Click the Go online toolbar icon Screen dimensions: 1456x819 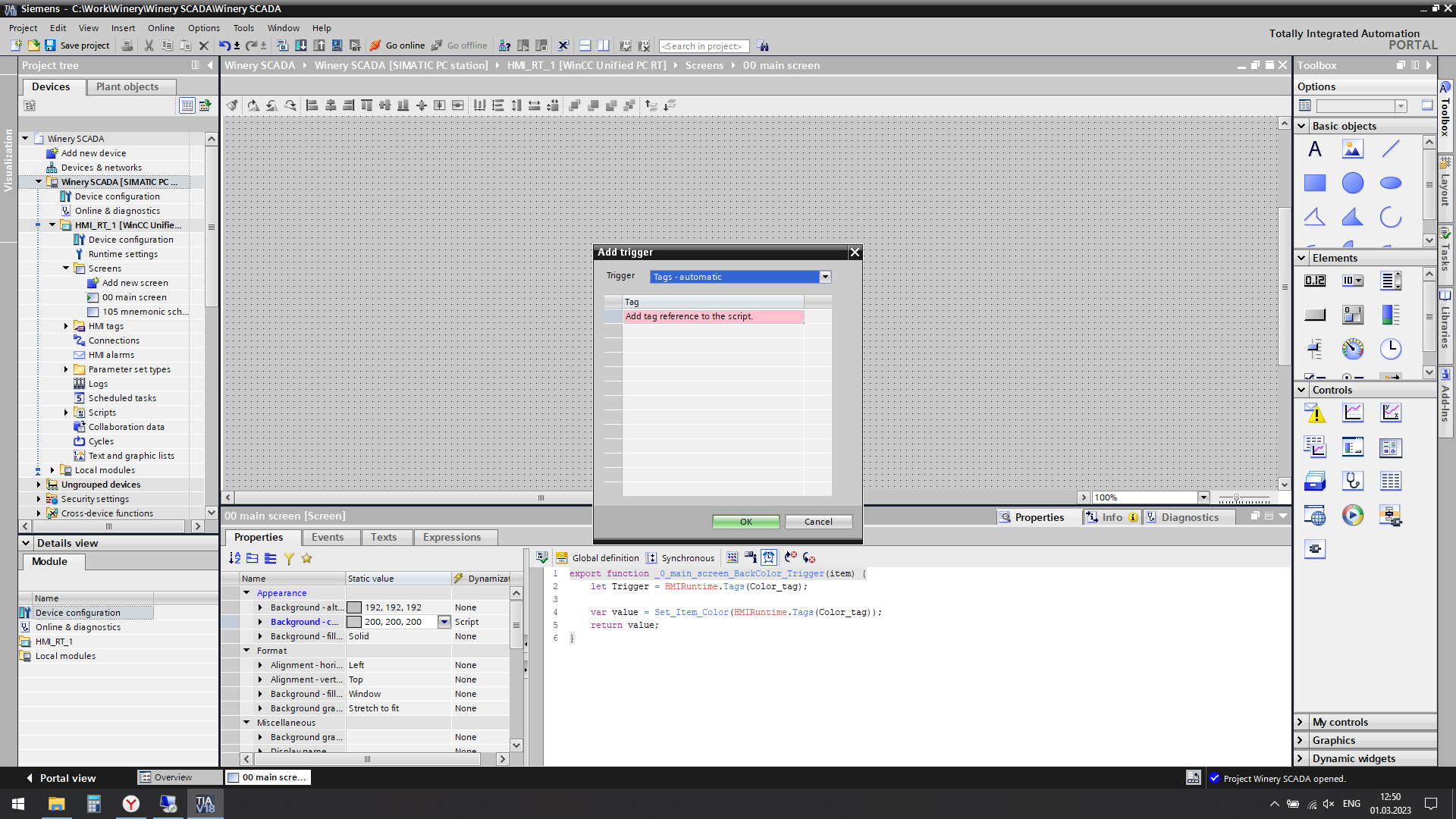375,45
